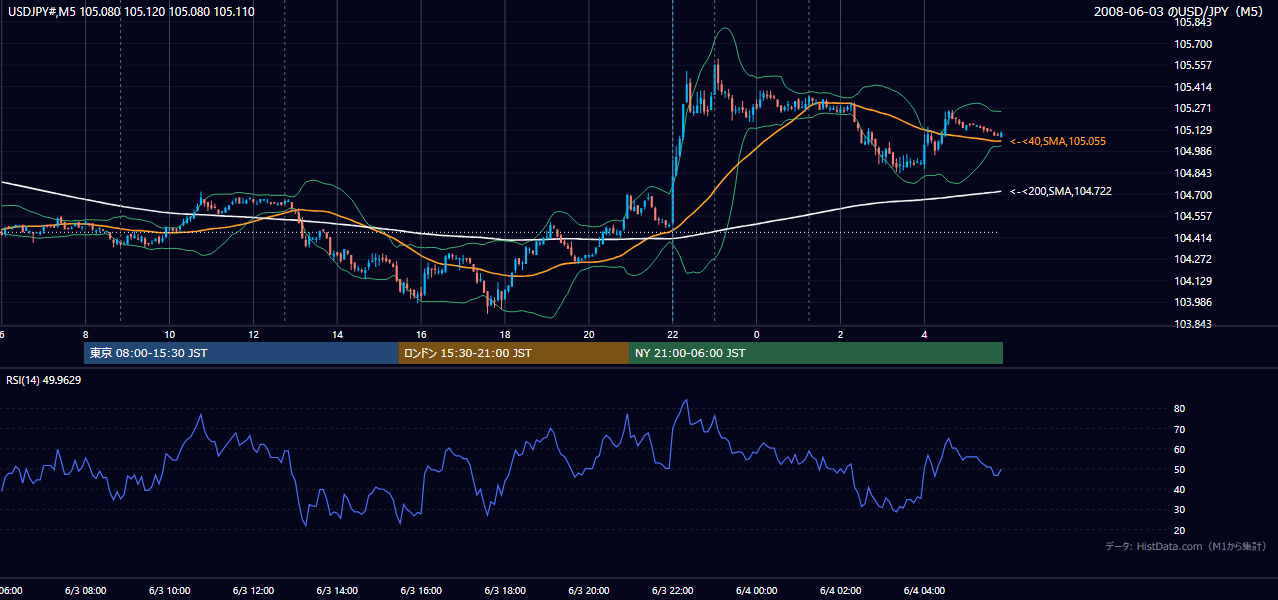Image resolution: width=1278 pixels, height=600 pixels.
Task: Click the 6/4 02:00 bottom time label
Action: coord(841,591)
